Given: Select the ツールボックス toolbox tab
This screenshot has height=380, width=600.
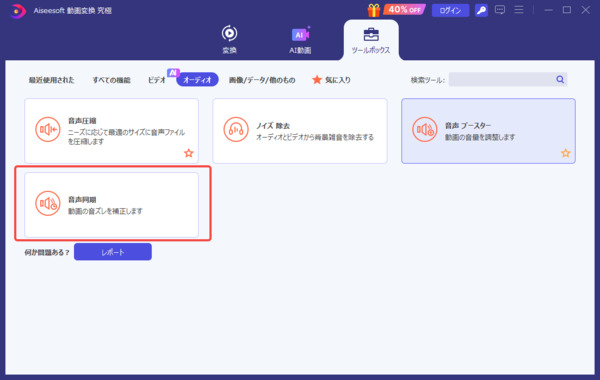Looking at the screenshot, I should [371, 41].
